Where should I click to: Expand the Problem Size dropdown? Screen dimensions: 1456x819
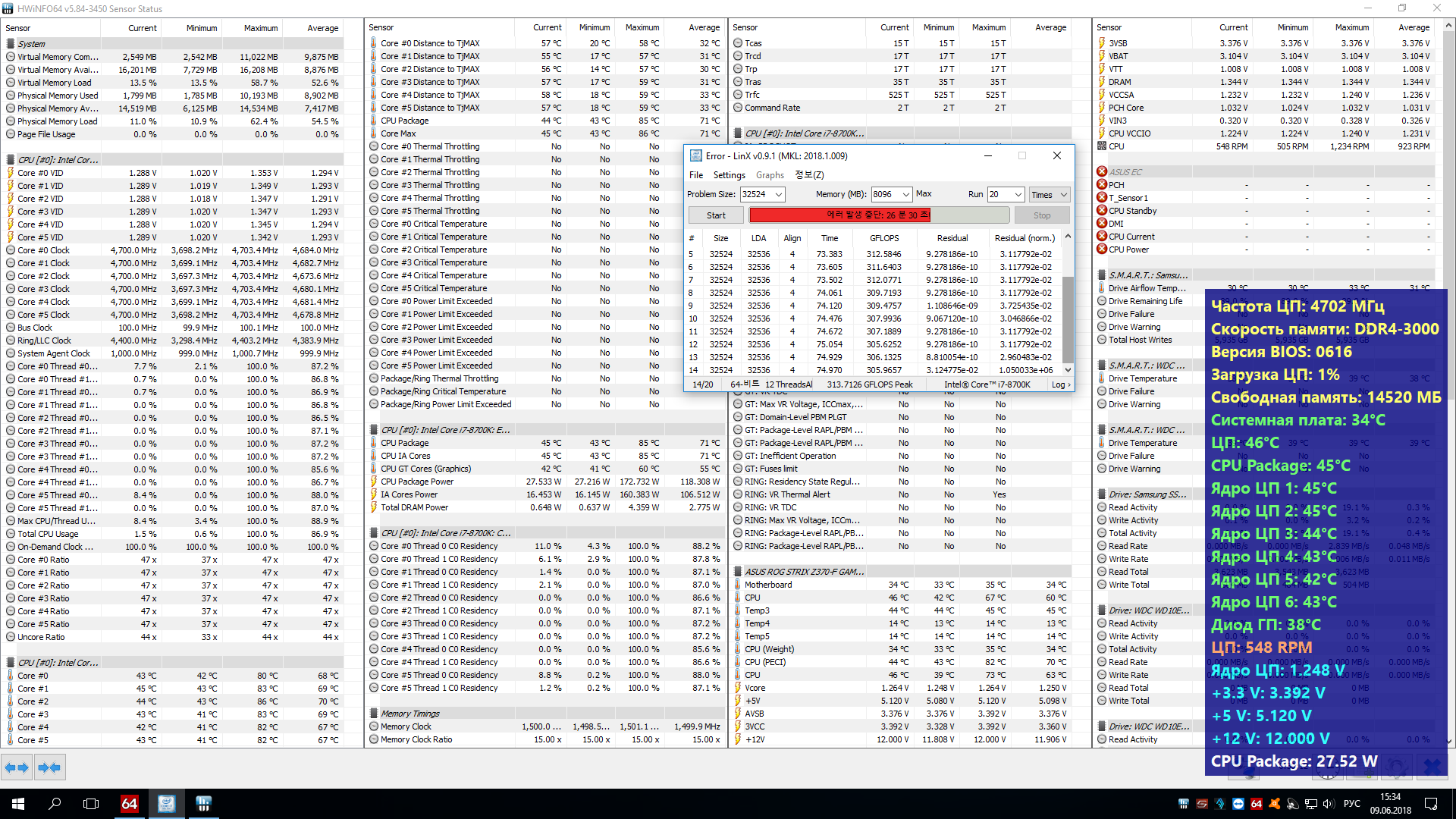(779, 195)
